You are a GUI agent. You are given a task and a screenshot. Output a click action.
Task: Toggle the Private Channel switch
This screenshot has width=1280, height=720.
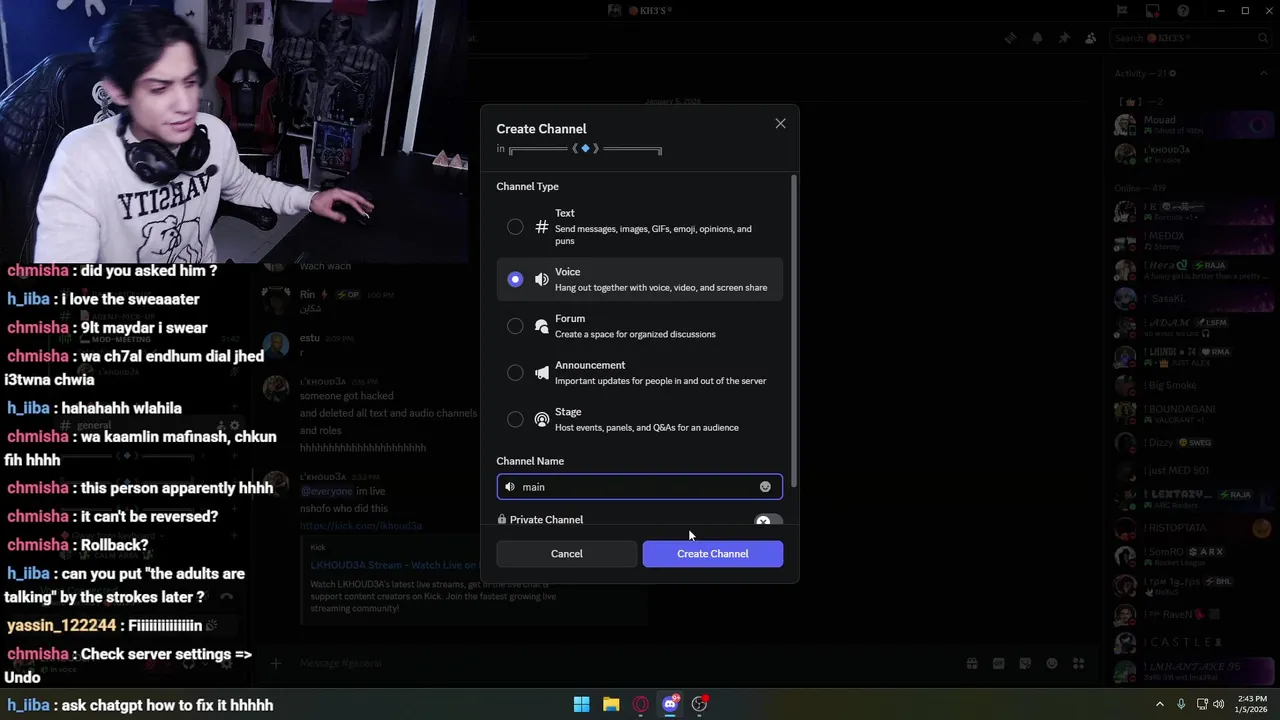point(768,521)
